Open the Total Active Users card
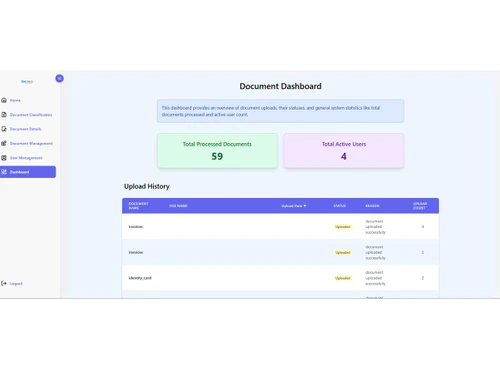Image resolution: width=500 pixels, height=375 pixels. click(344, 151)
